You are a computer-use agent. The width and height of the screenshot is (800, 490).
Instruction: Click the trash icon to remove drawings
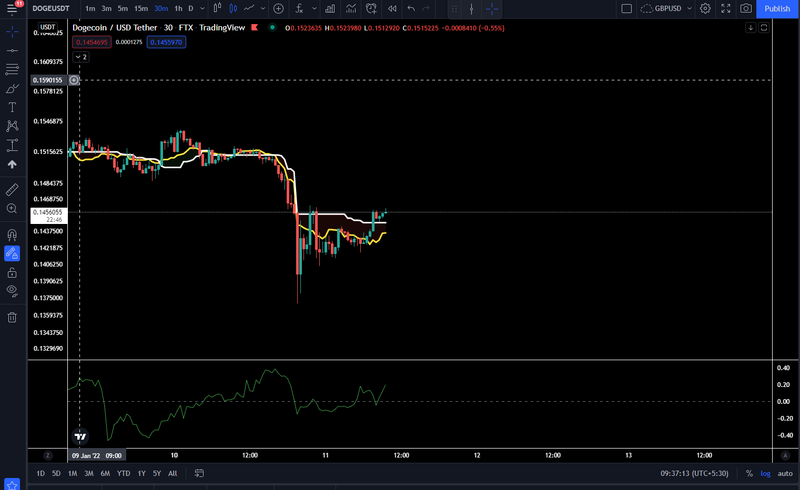[x=12, y=317]
